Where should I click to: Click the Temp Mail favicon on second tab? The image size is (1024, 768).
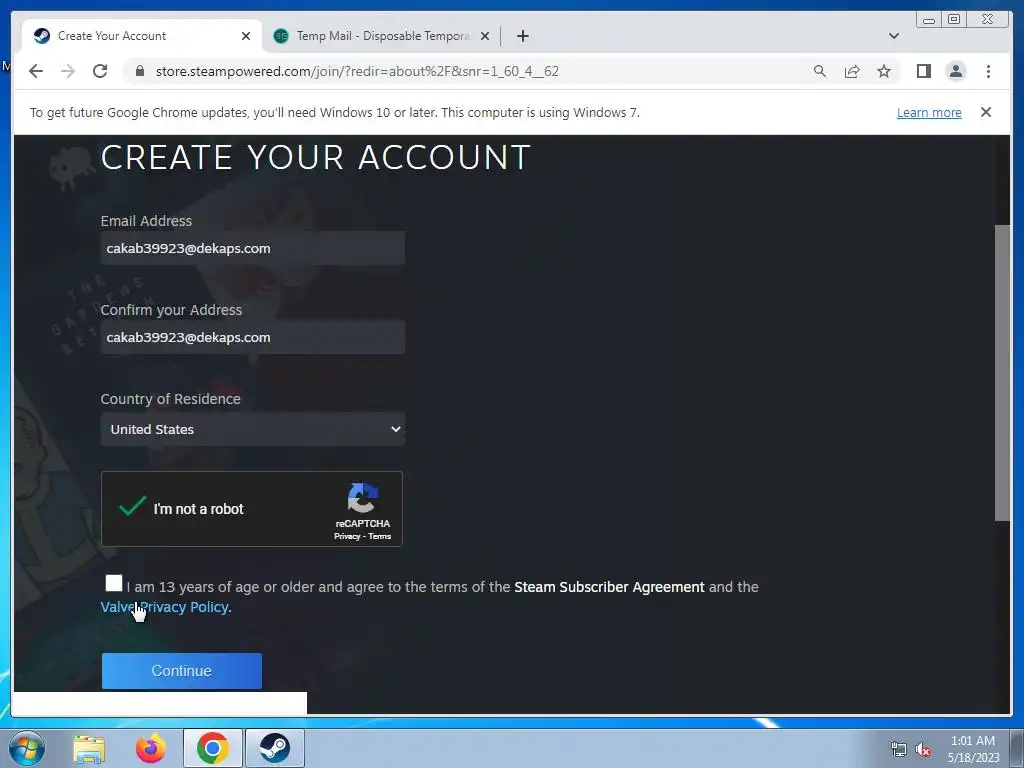pyautogui.click(x=281, y=36)
